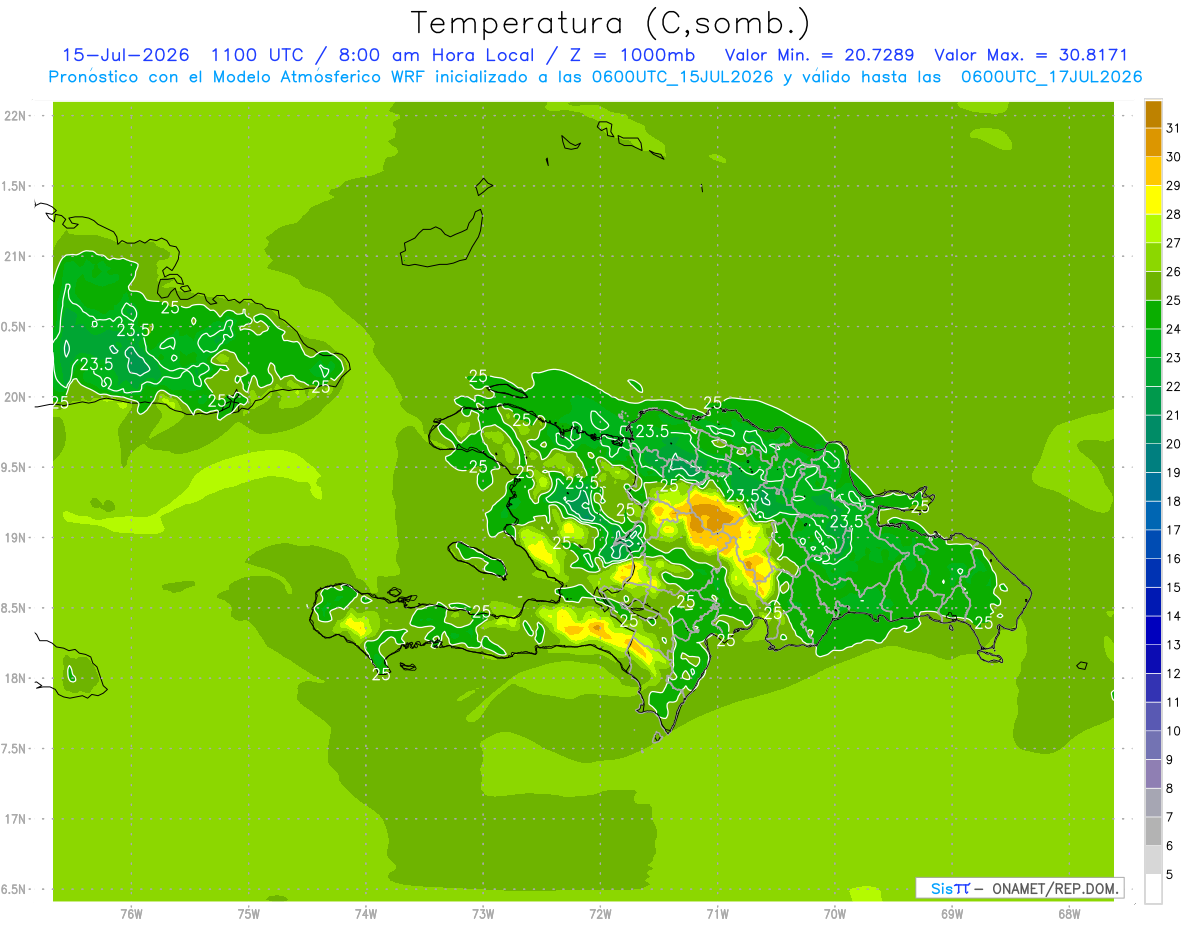The width and height of the screenshot is (1200, 927).
Task: Select the date text '15-Jul-2026'
Action: [126, 55]
